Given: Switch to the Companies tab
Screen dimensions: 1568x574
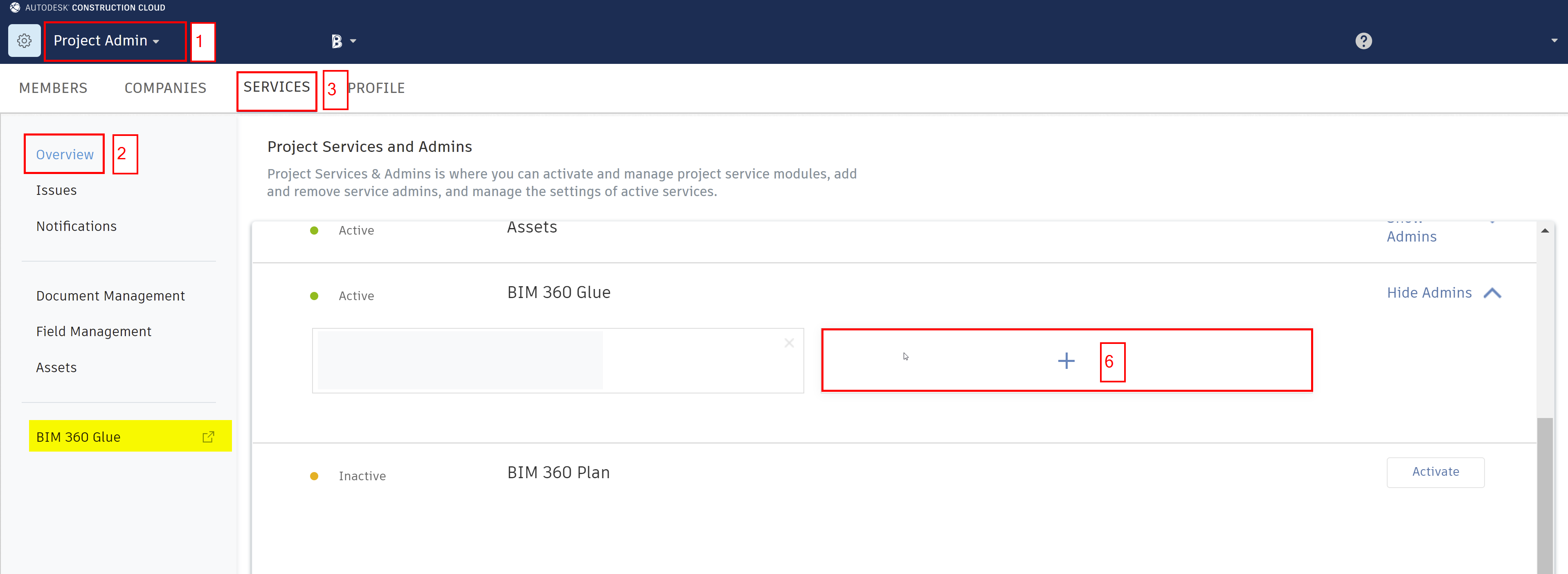Looking at the screenshot, I should [x=165, y=88].
